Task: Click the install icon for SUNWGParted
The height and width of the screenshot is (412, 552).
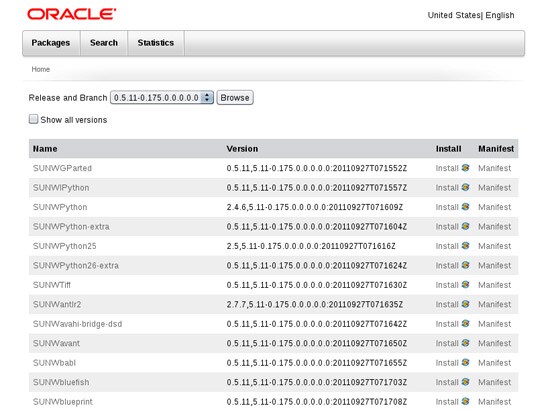Action: tap(465, 168)
